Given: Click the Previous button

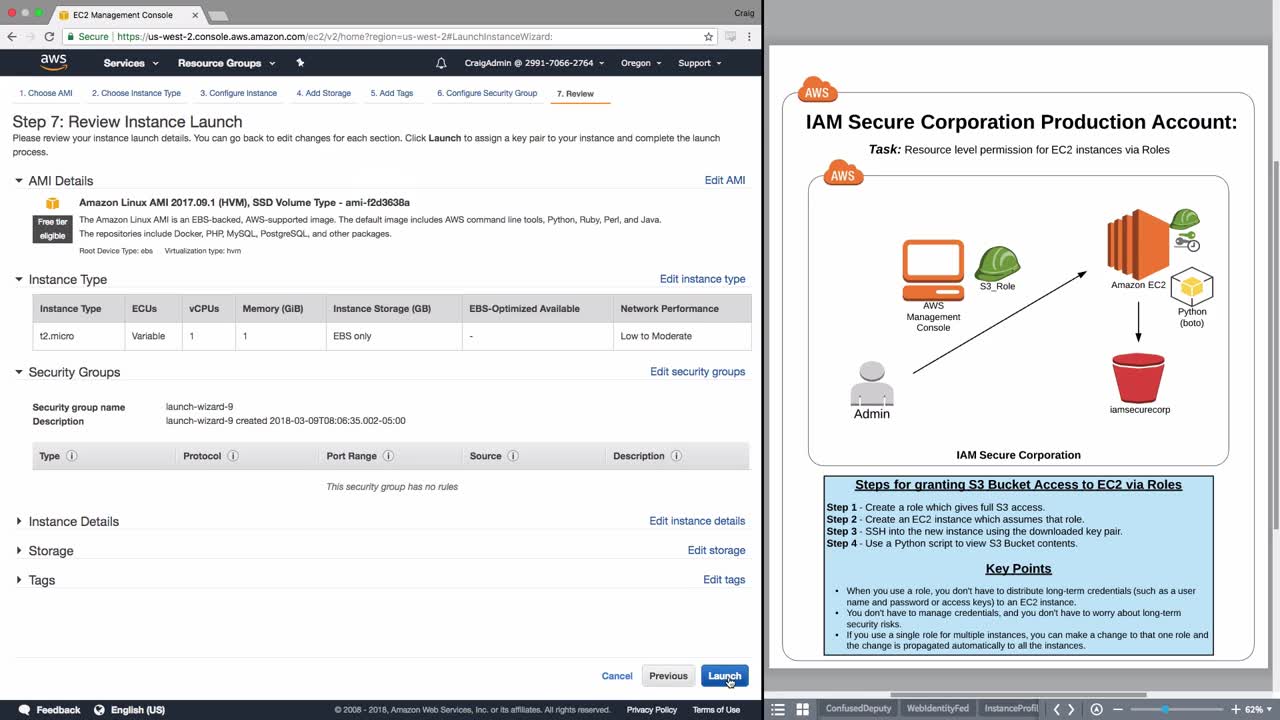Looking at the screenshot, I should [668, 676].
